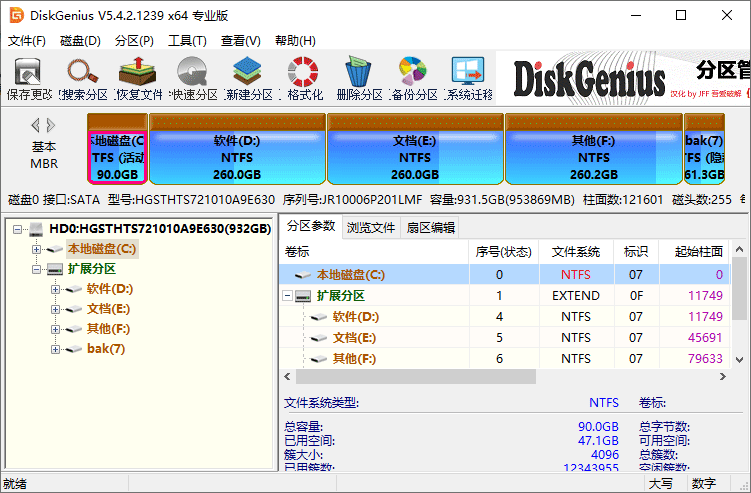The image size is (751, 493).
Task: Select the 软件(D:) 260.0GB partition block
Action: pyautogui.click(x=237, y=149)
